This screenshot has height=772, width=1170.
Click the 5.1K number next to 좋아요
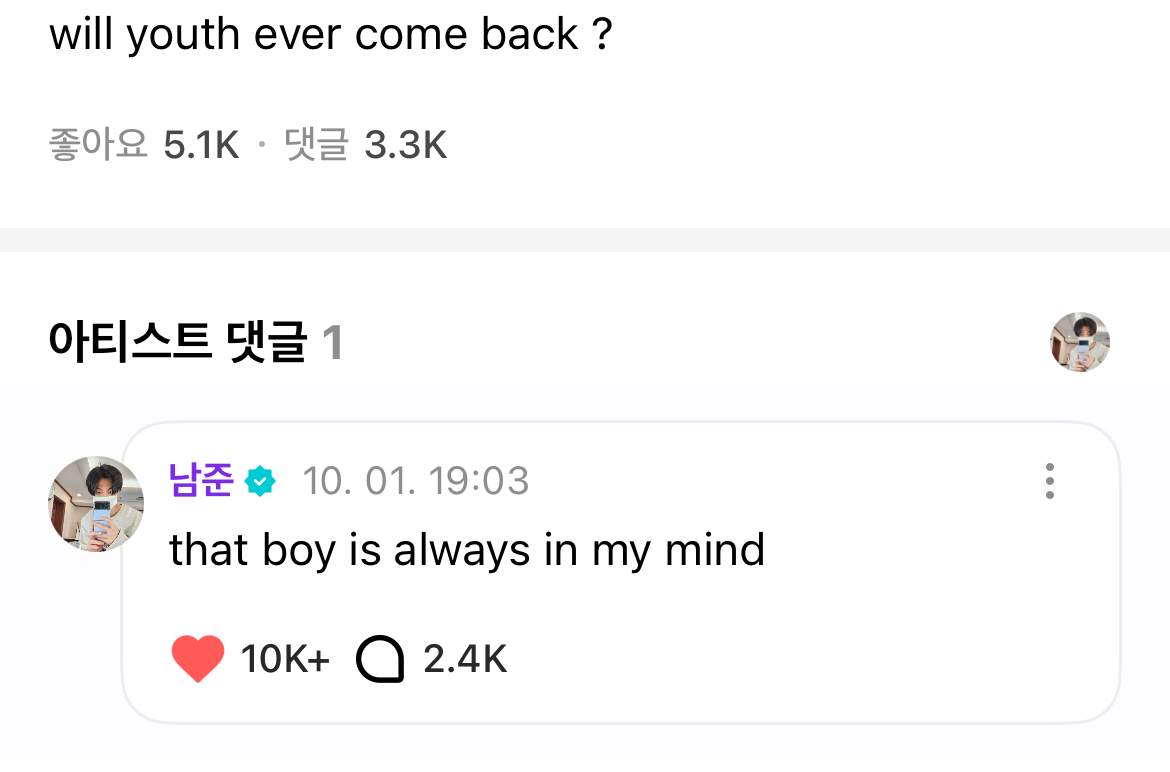[x=201, y=146]
